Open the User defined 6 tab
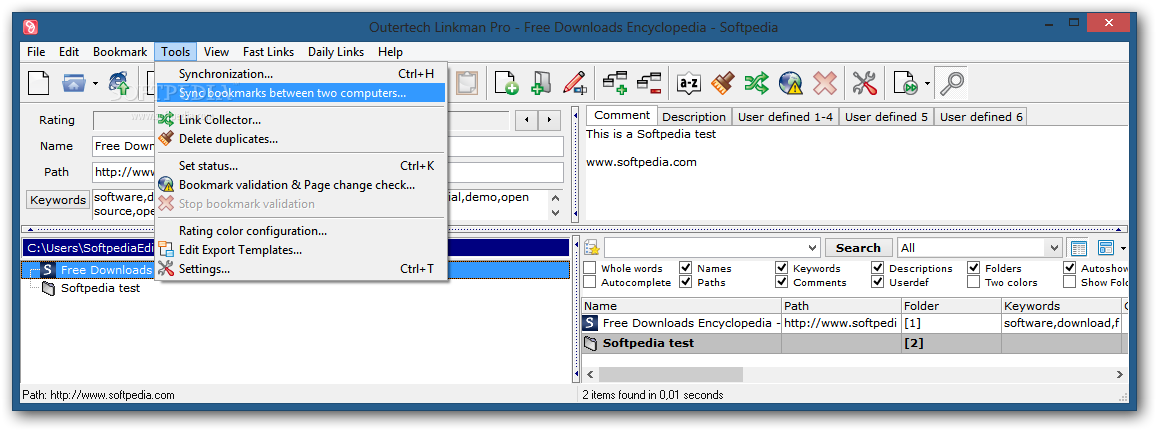Screen dimensions: 1157x431 coord(981,117)
